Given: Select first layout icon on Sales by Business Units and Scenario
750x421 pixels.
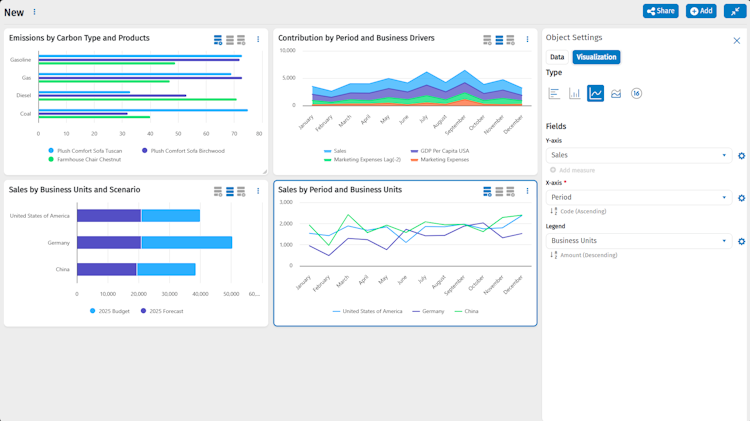Looking at the screenshot, I should click(218, 191).
